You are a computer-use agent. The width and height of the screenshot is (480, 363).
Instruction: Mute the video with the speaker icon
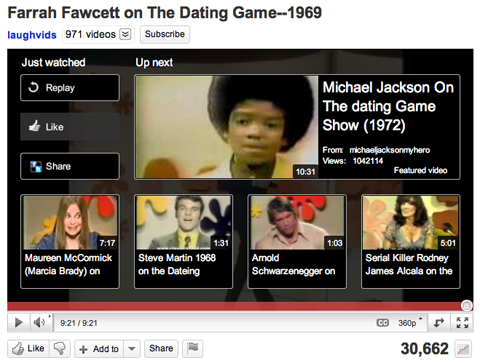[x=39, y=322]
